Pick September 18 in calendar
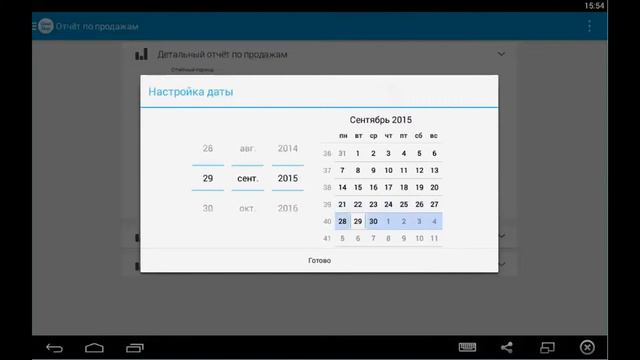Viewport: 640px width, 360px height. [x=404, y=187]
